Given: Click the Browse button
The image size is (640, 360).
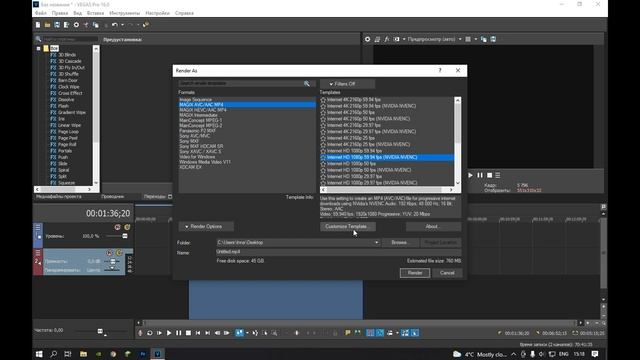Looking at the screenshot, I should [401, 242].
